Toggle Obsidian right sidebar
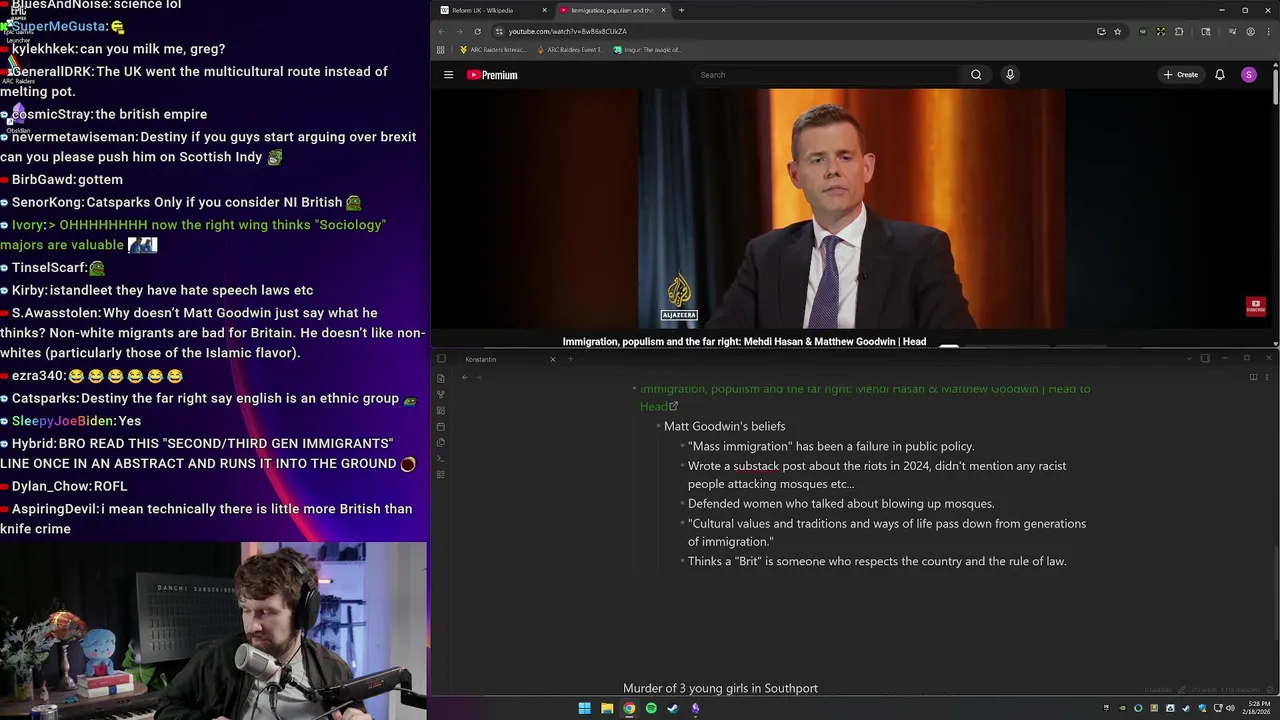 point(1205,358)
